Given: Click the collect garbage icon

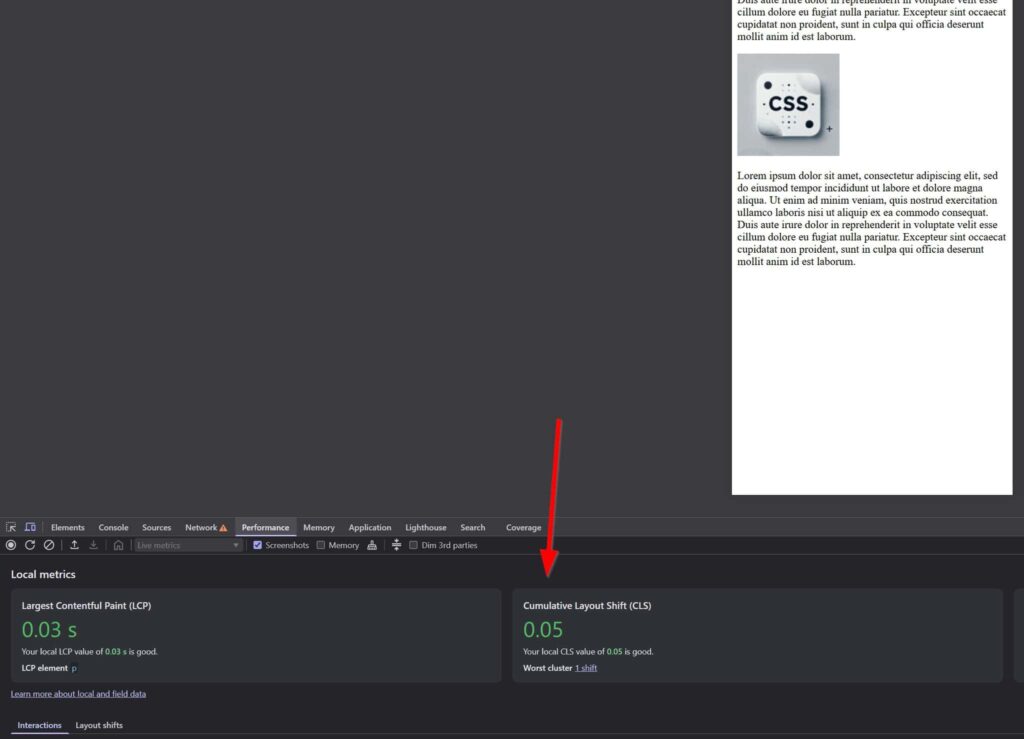Looking at the screenshot, I should 372,545.
